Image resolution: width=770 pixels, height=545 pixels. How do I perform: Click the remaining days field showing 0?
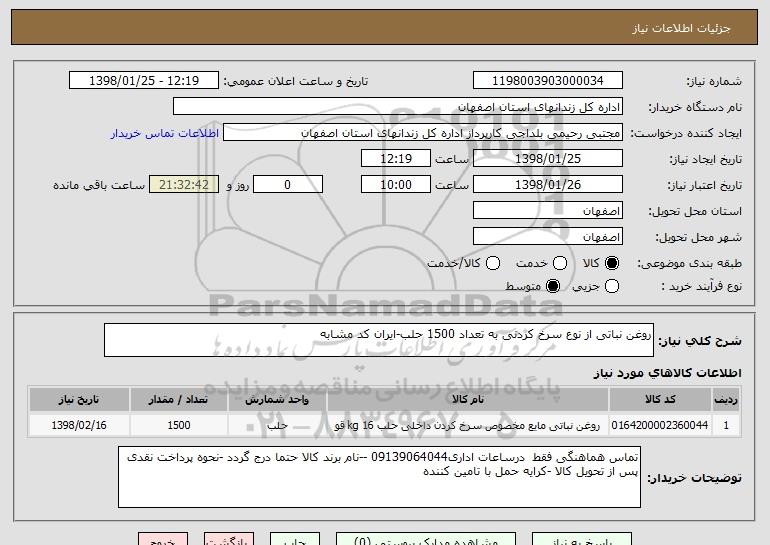click(288, 185)
